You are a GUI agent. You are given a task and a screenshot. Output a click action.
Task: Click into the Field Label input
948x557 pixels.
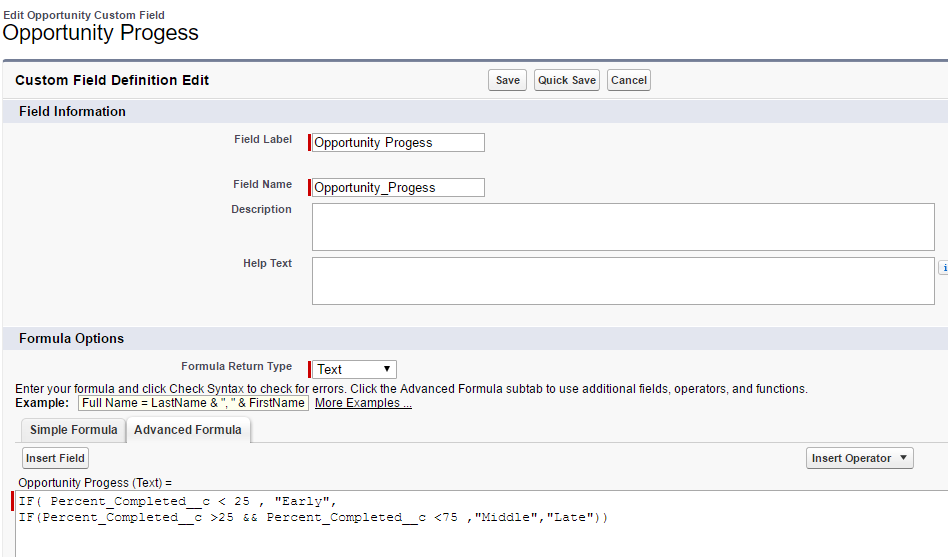coord(398,143)
